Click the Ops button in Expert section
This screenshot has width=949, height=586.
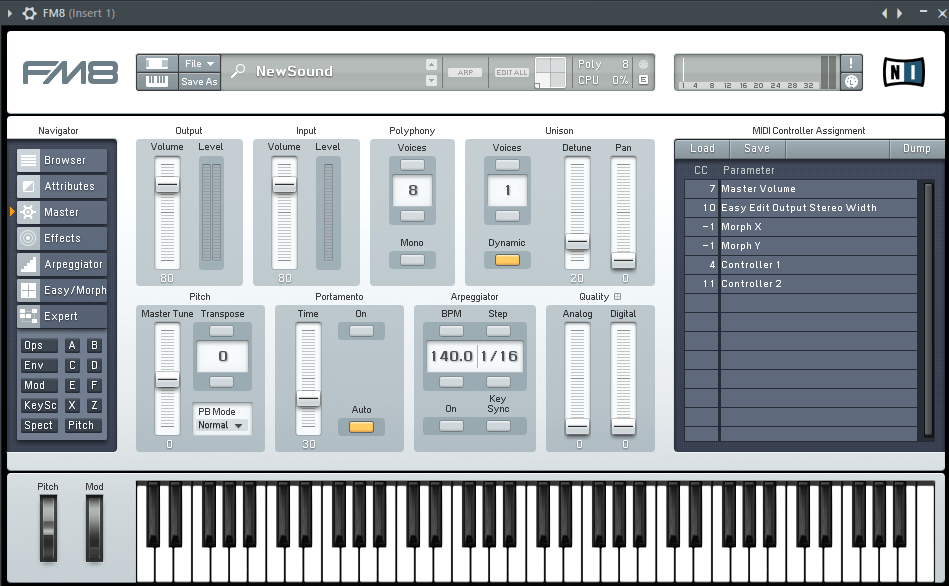tap(39, 346)
